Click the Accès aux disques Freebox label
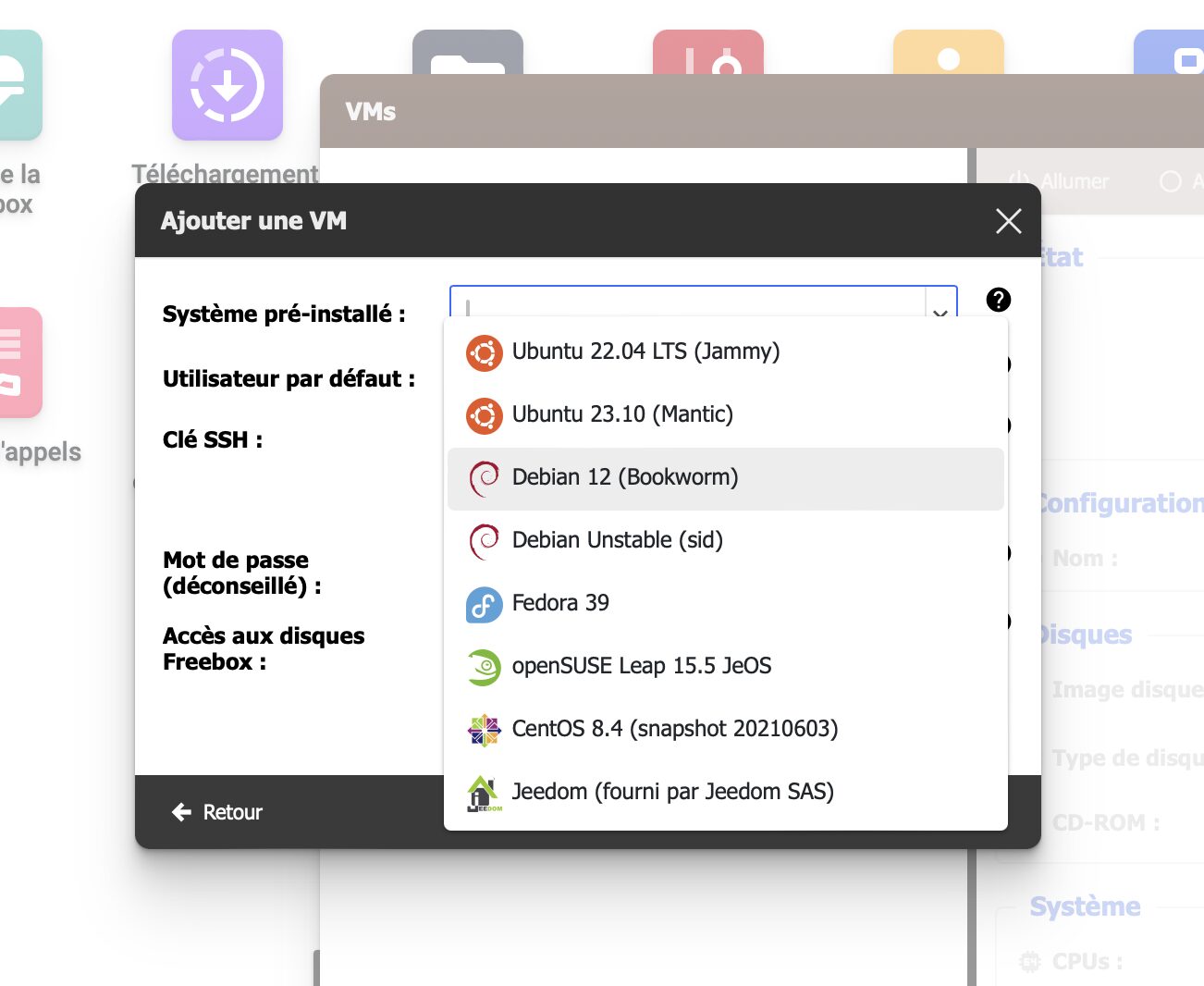1204x986 pixels. coord(264,648)
